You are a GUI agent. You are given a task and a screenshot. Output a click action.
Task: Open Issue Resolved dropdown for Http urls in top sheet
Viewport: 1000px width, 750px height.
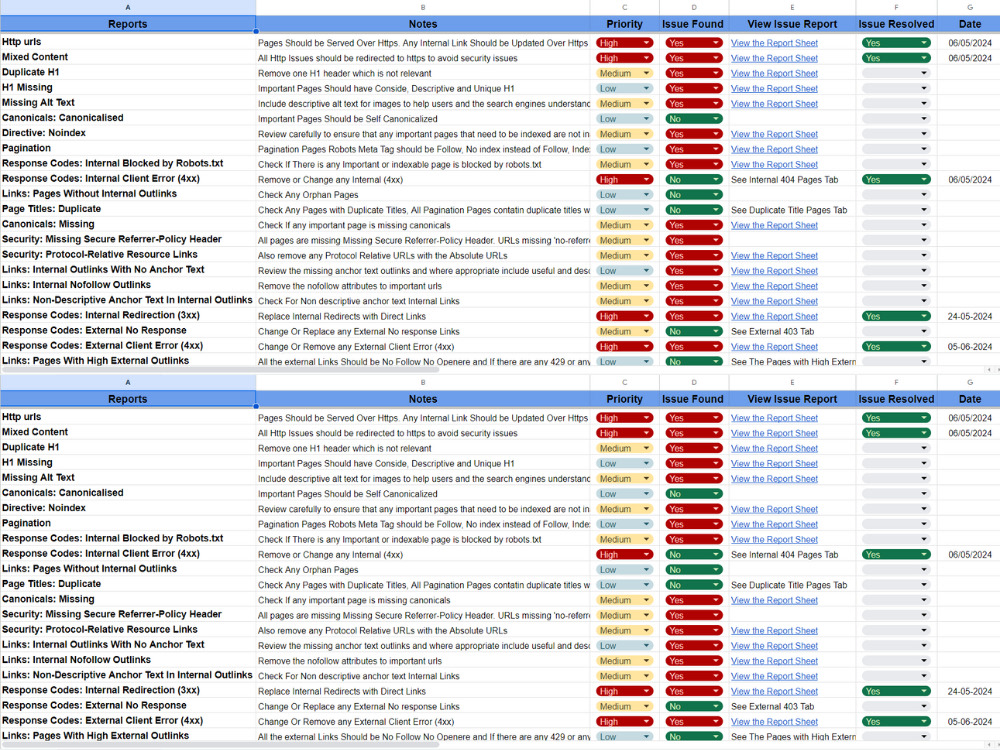coord(896,43)
